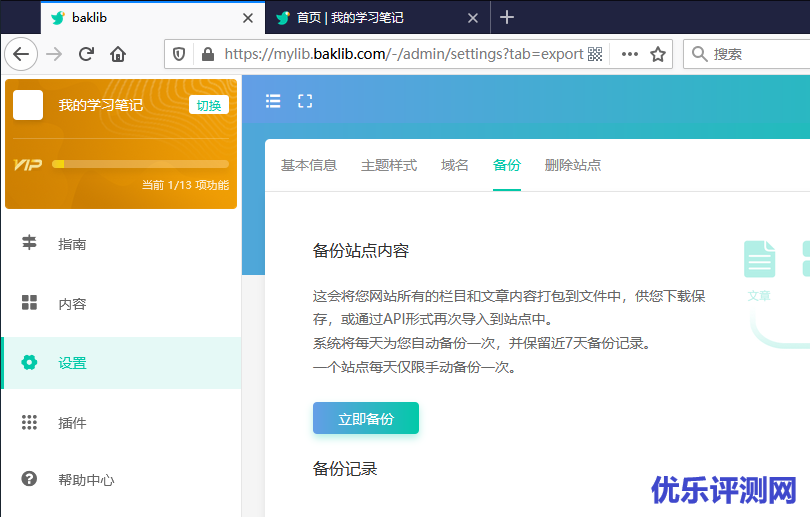Switch to the 基本信息 tab

tap(309, 165)
